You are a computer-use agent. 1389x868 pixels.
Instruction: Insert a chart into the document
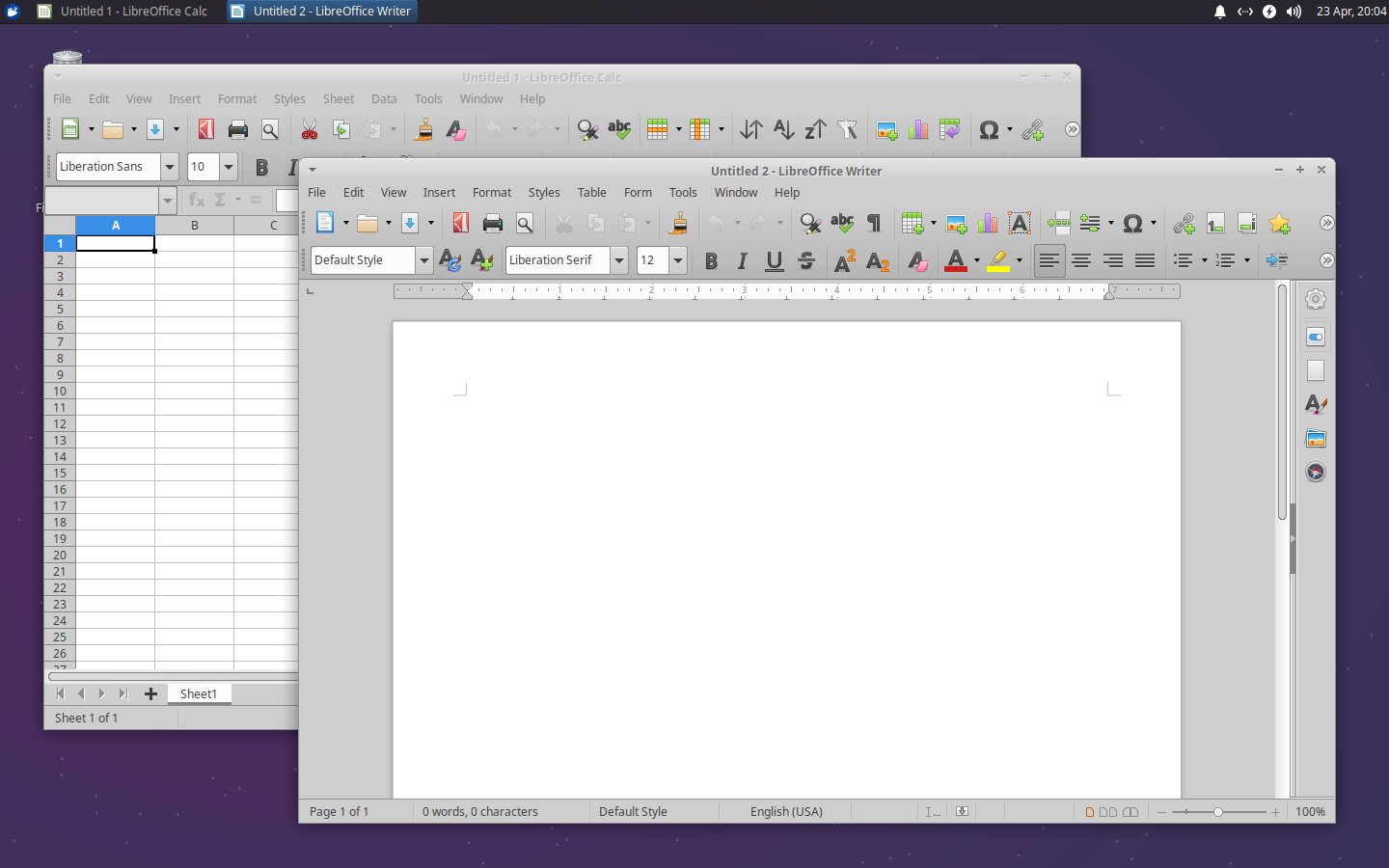[987, 223]
